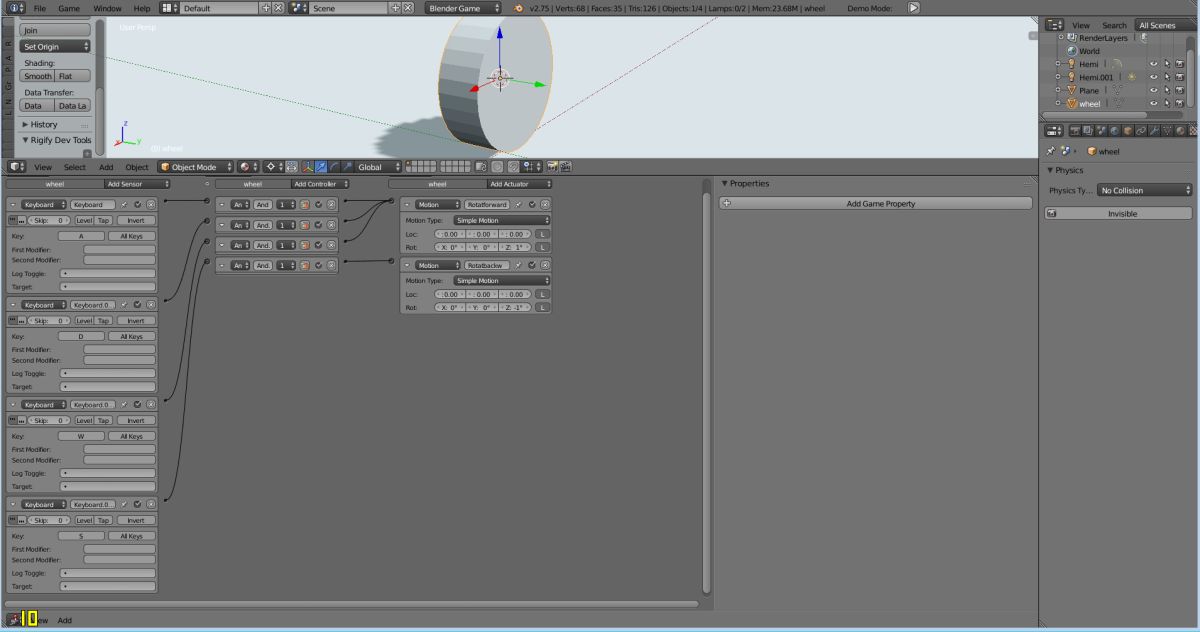Toggle active checkbox on Rotatbackw actuator
This screenshot has height=632, width=1200.
(x=532, y=265)
